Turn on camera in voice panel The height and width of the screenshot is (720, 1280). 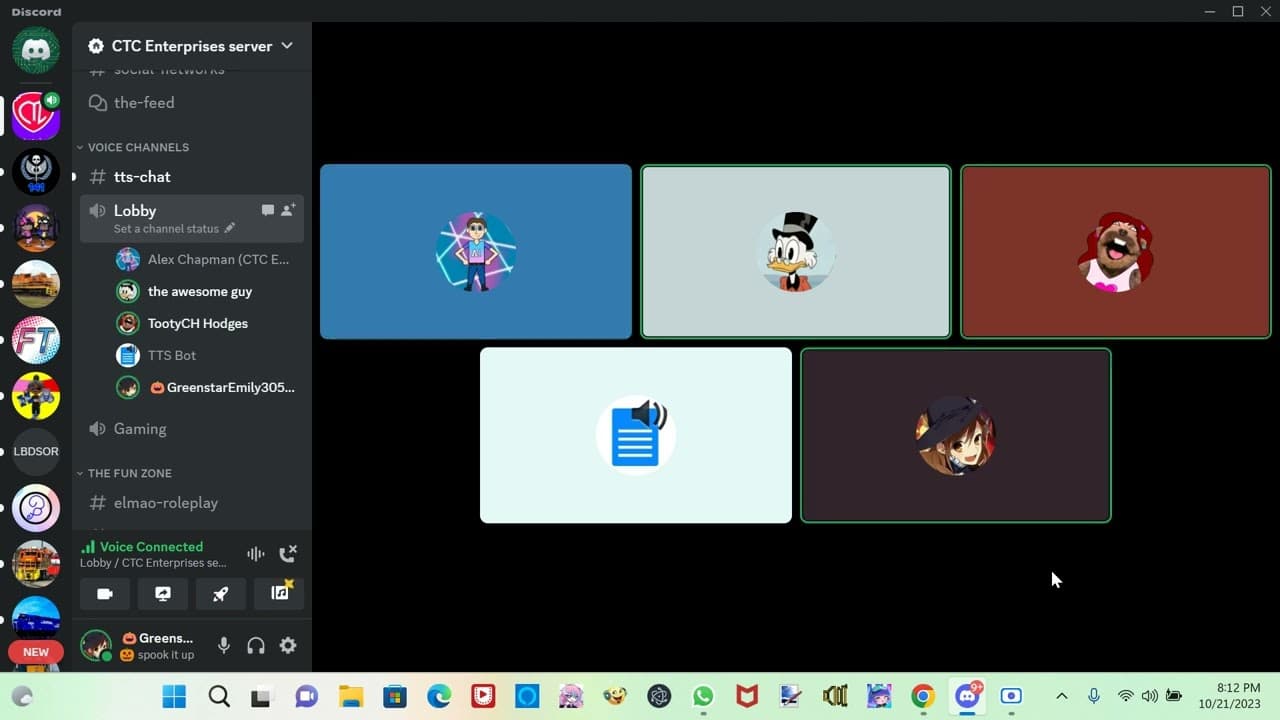pos(105,594)
